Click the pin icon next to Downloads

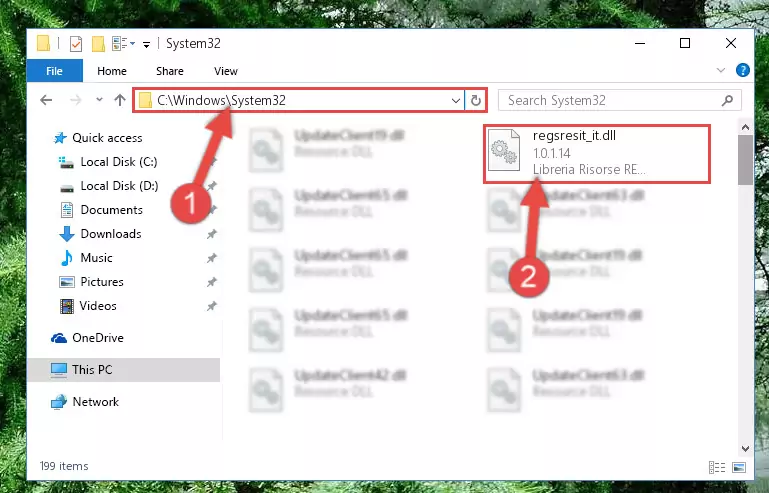point(211,234)
